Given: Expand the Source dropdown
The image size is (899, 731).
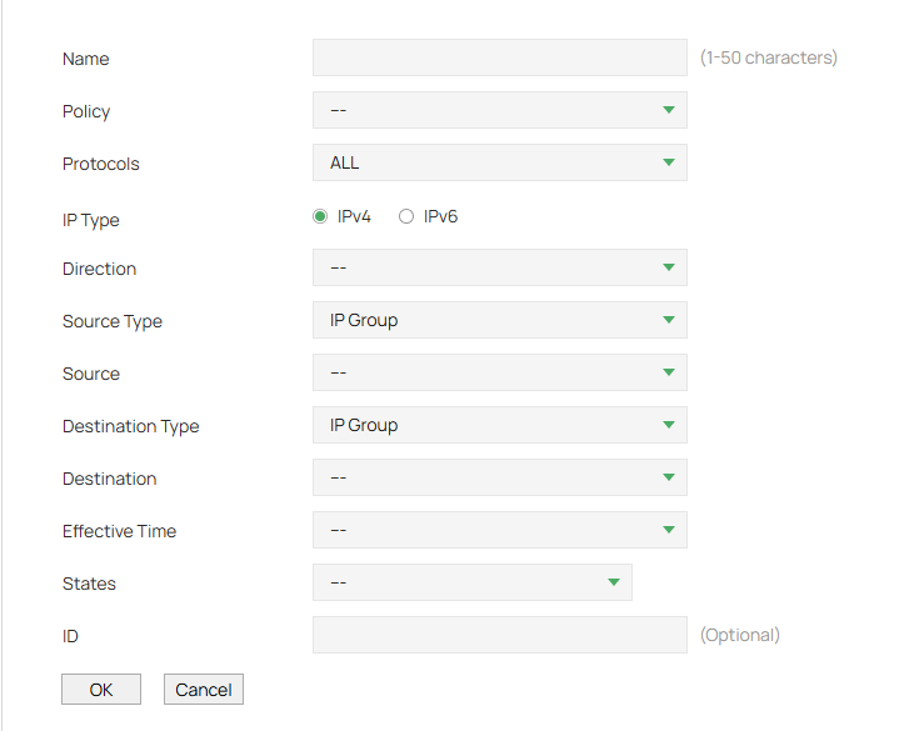Looking at the screenshot, I should pyautogui.click(x=499, y=372).
